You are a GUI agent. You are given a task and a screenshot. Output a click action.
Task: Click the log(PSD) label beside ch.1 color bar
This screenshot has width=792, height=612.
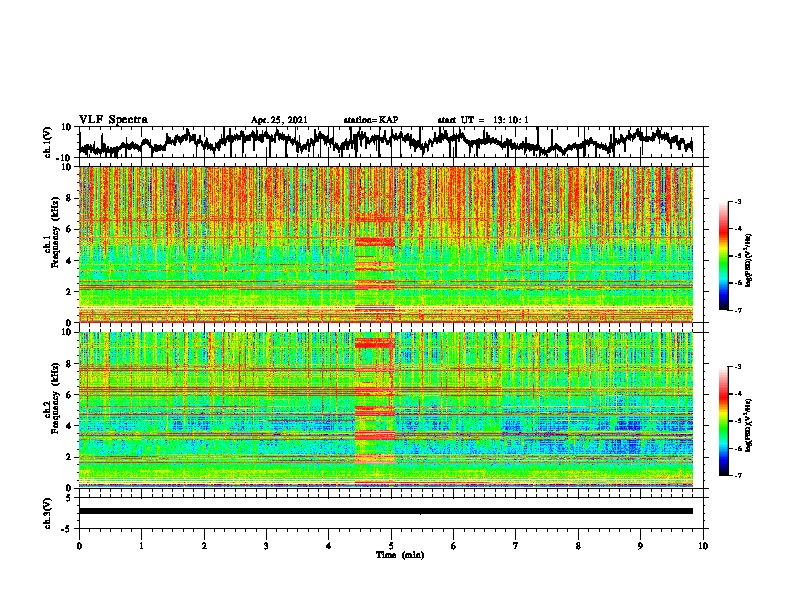tap(748, 260)
